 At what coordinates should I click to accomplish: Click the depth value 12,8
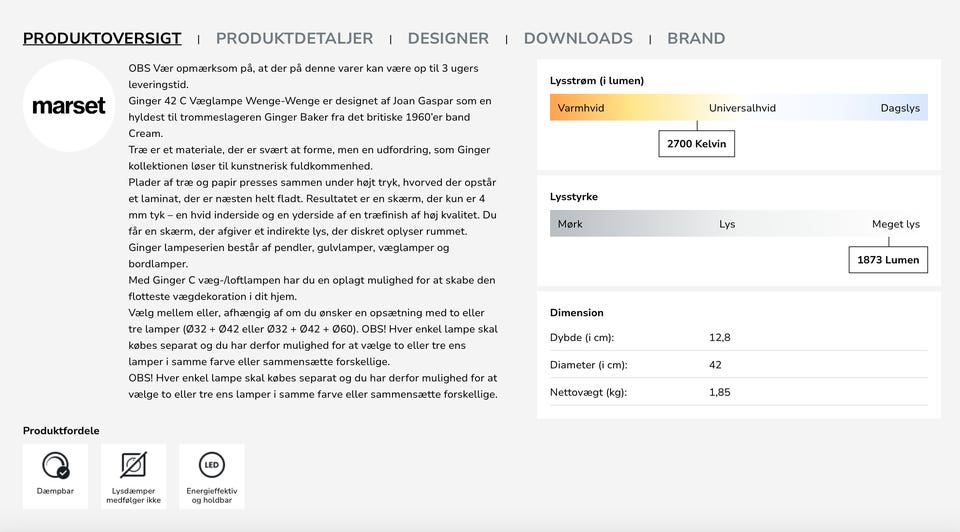(719, 338)
